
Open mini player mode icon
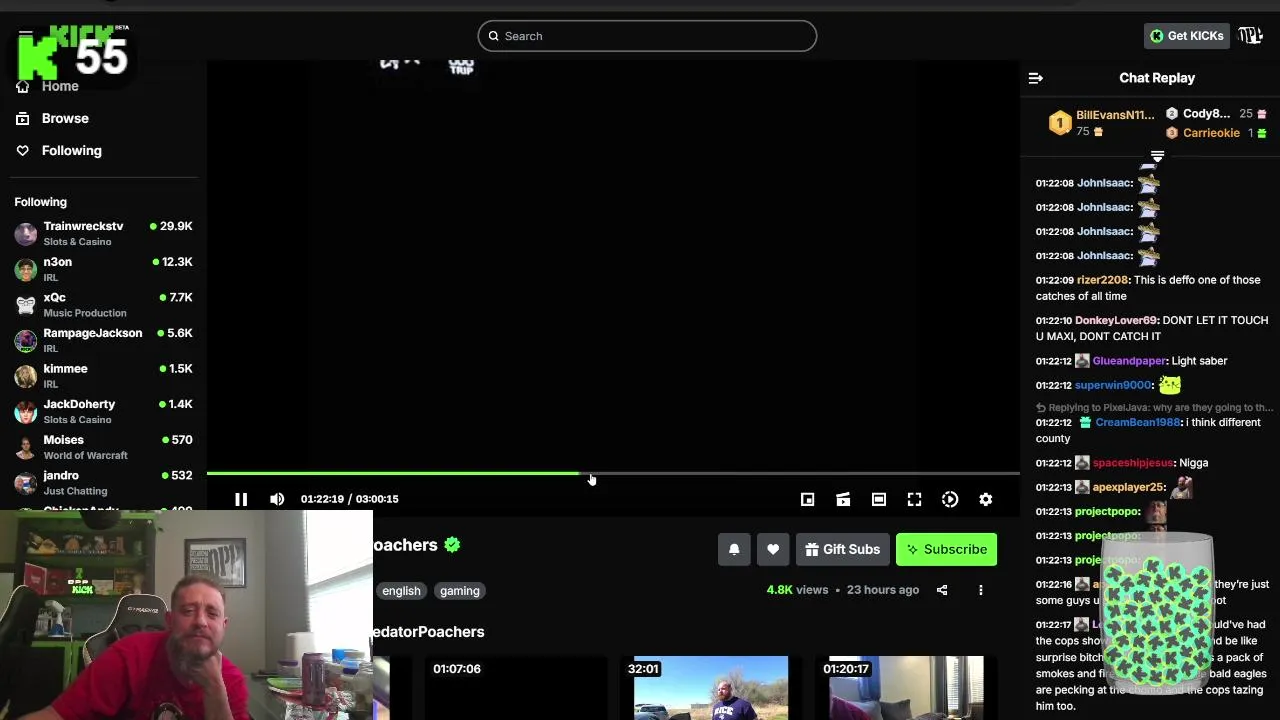pyautogui.click(x=807, y=499)
